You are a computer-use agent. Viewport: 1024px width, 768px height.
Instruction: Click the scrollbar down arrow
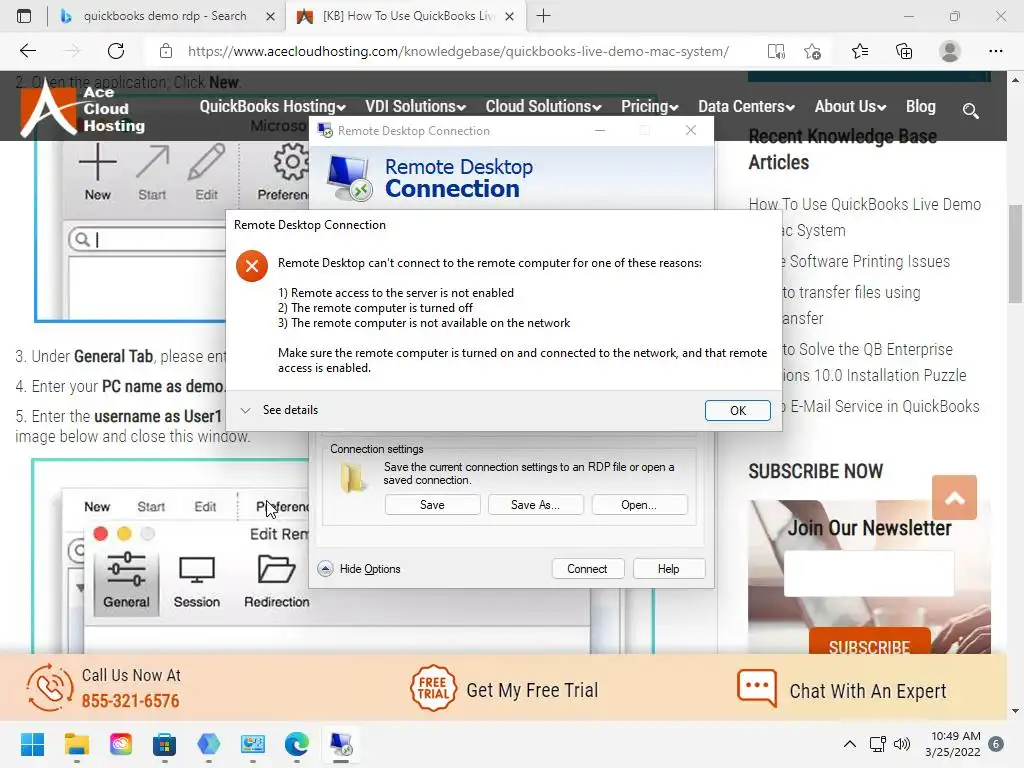[1015, 711]
